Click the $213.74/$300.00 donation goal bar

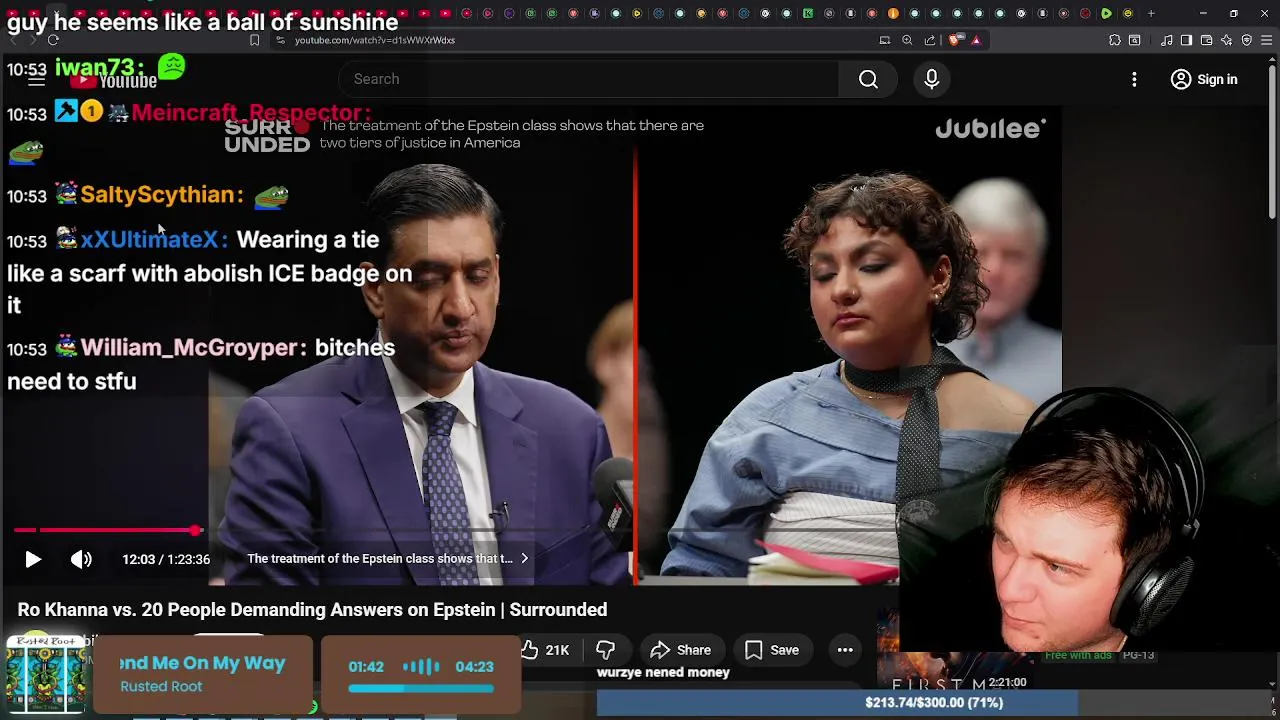(837, 702)
